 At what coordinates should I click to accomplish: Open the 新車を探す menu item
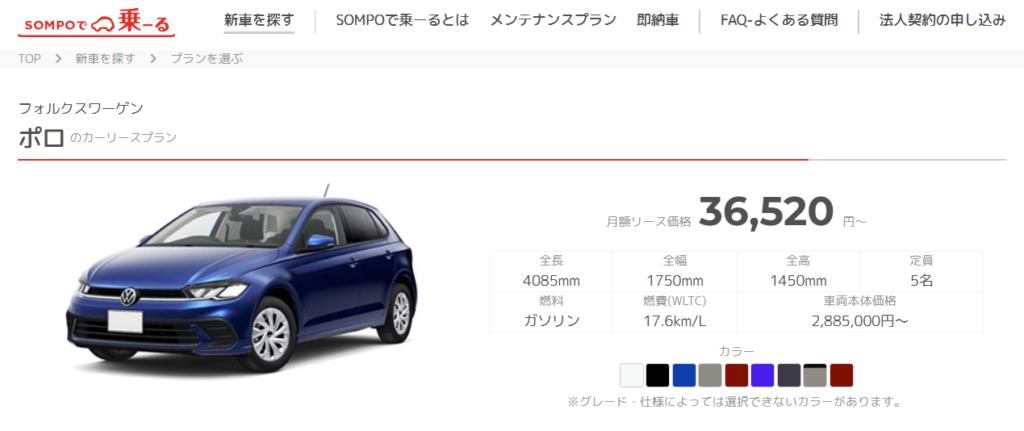tap(259, 20)
